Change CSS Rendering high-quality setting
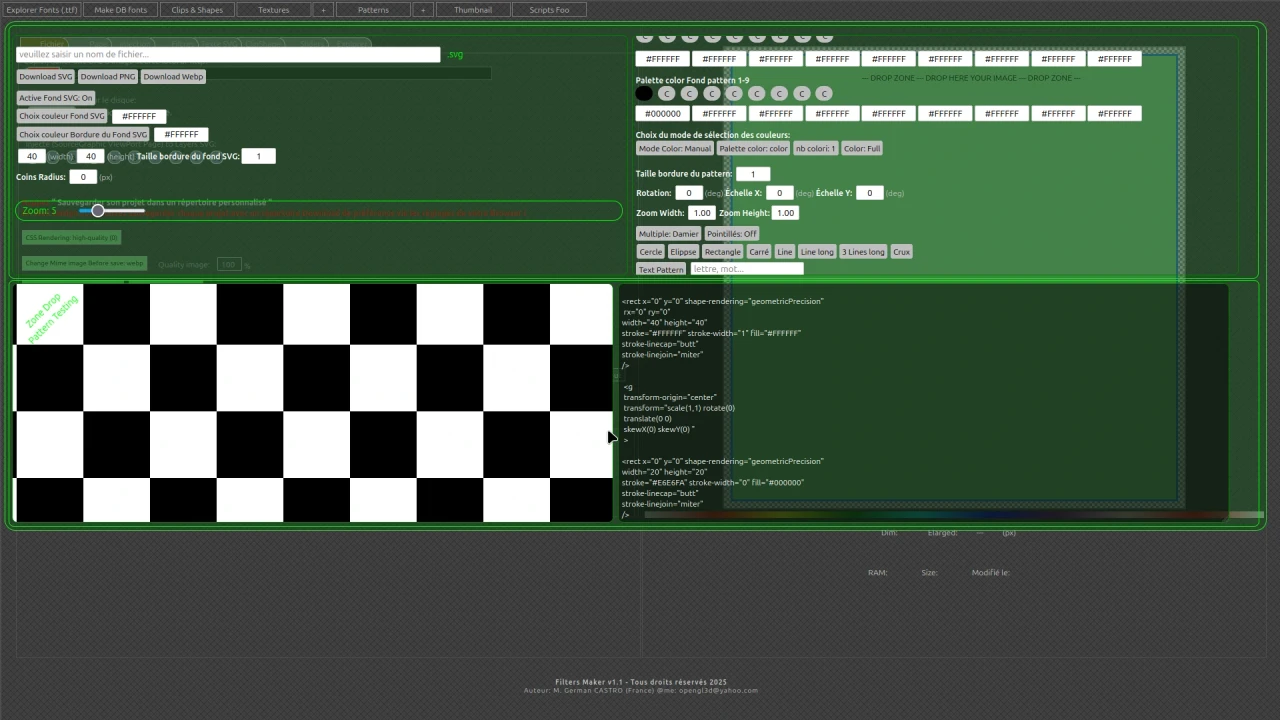This screenshot has height=720, width=1280. [70, 237]
